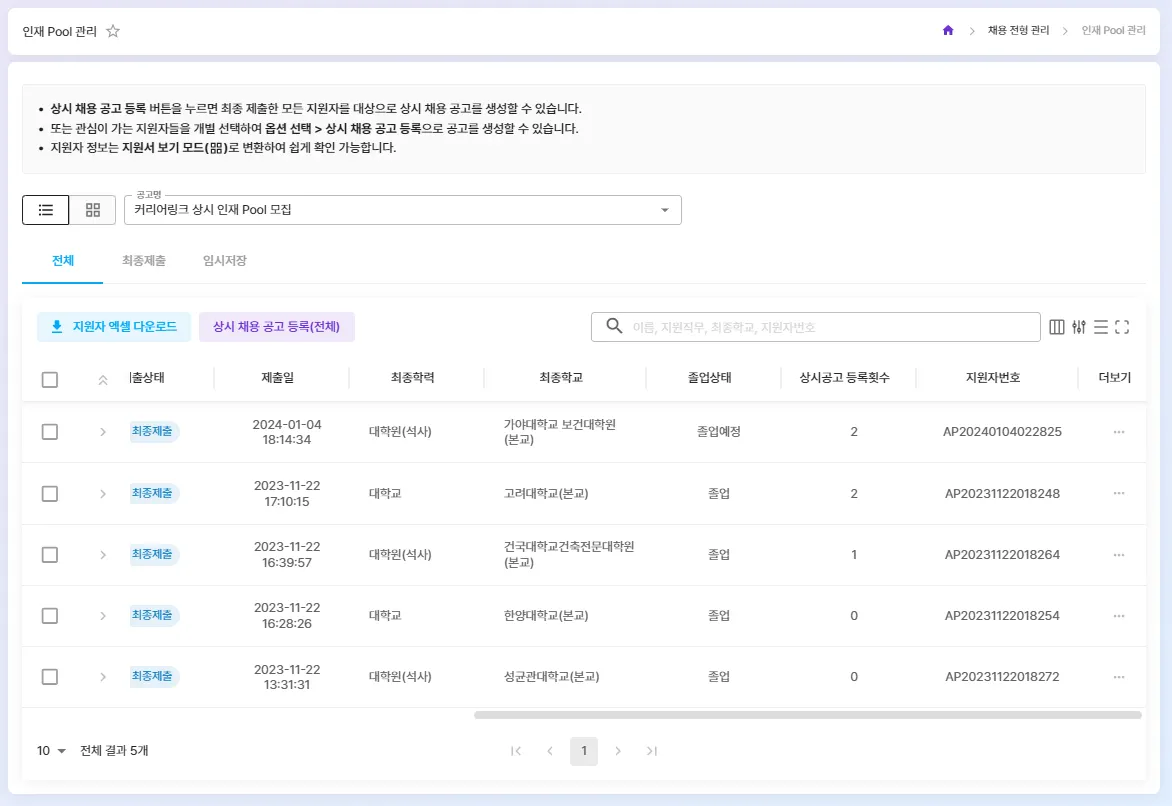Expand row submitted 2023-11-22 17:10:15
The image size is (1172, 806).
pos(103,493)
